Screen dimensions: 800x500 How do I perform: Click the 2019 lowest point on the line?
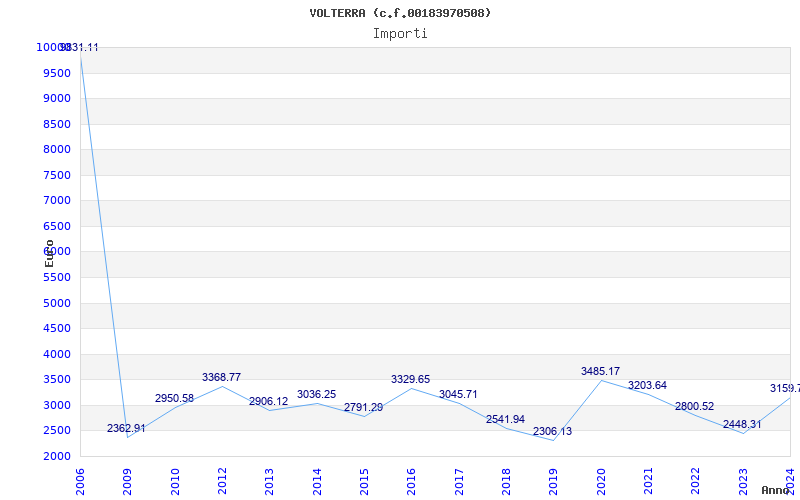[554, 440]
